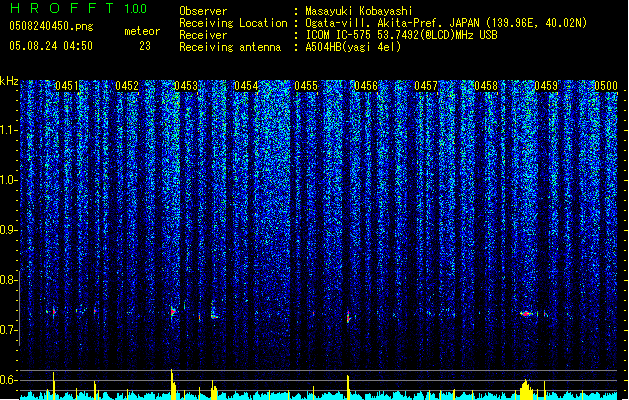Image resolution: width=629 pixels, height=400 pixels.
Task: Click the 'meteor' label
Action: (142, 31)
